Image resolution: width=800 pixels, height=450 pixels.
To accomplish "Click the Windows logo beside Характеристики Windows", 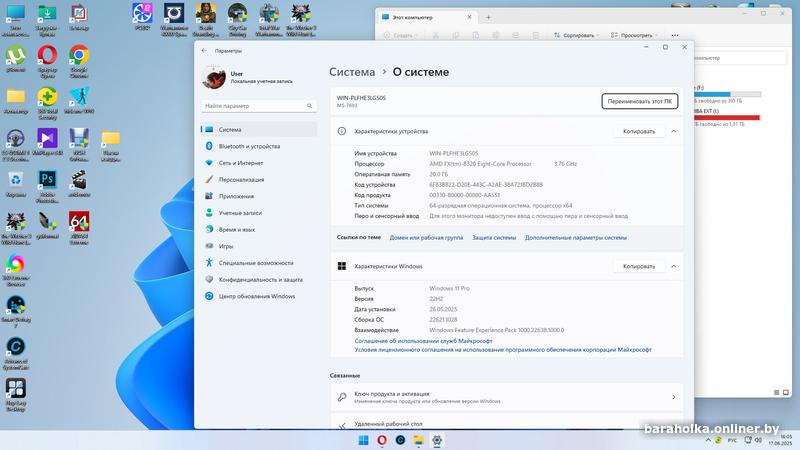I will (341, 266).
